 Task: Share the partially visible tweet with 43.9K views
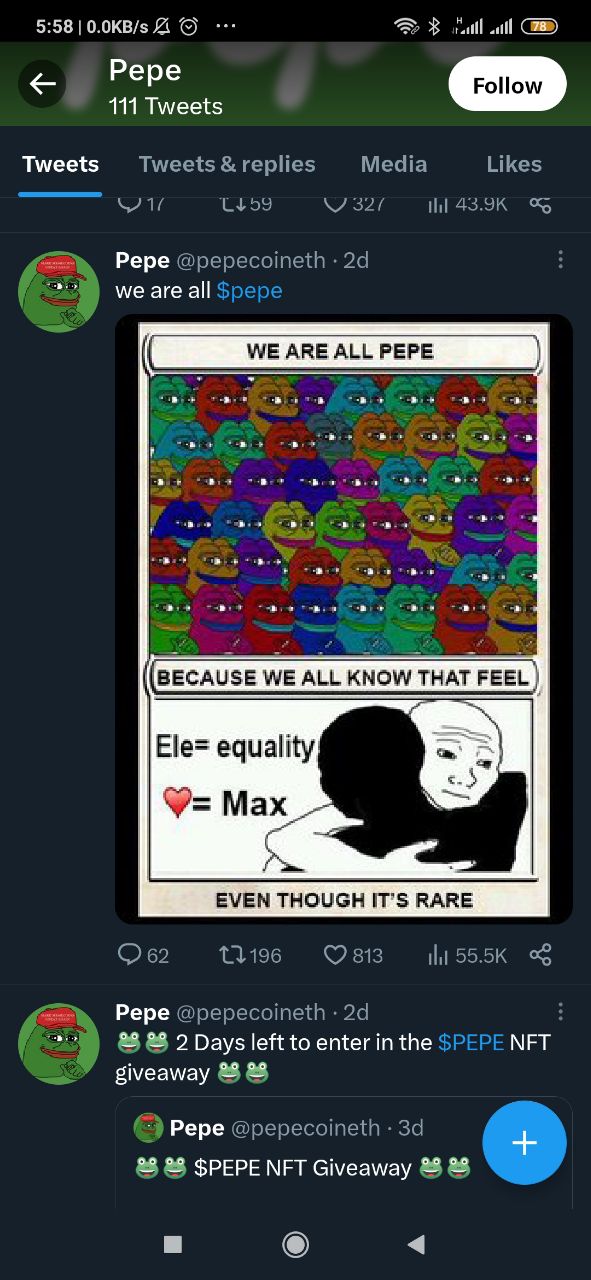coord(540,204)
